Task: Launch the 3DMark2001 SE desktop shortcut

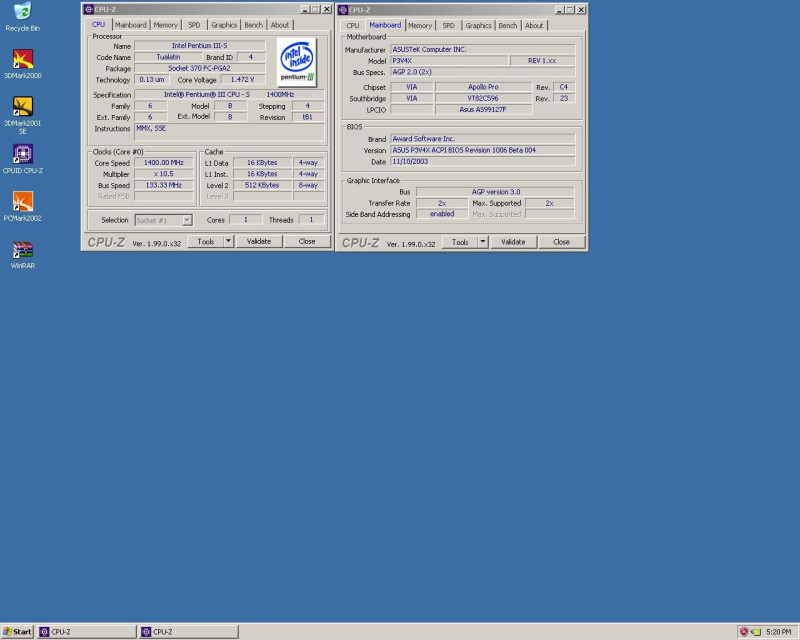Action: (x=22, y=106)
